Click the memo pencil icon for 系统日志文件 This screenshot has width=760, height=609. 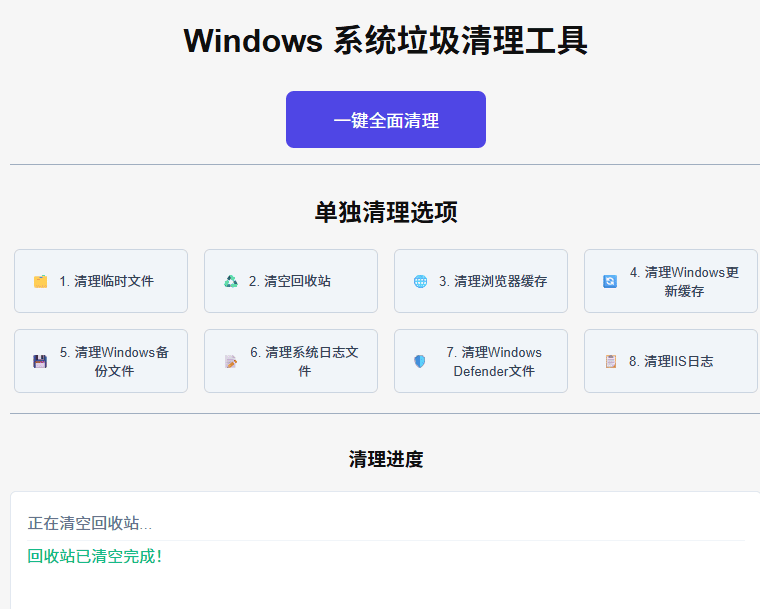tap(231, 361)
